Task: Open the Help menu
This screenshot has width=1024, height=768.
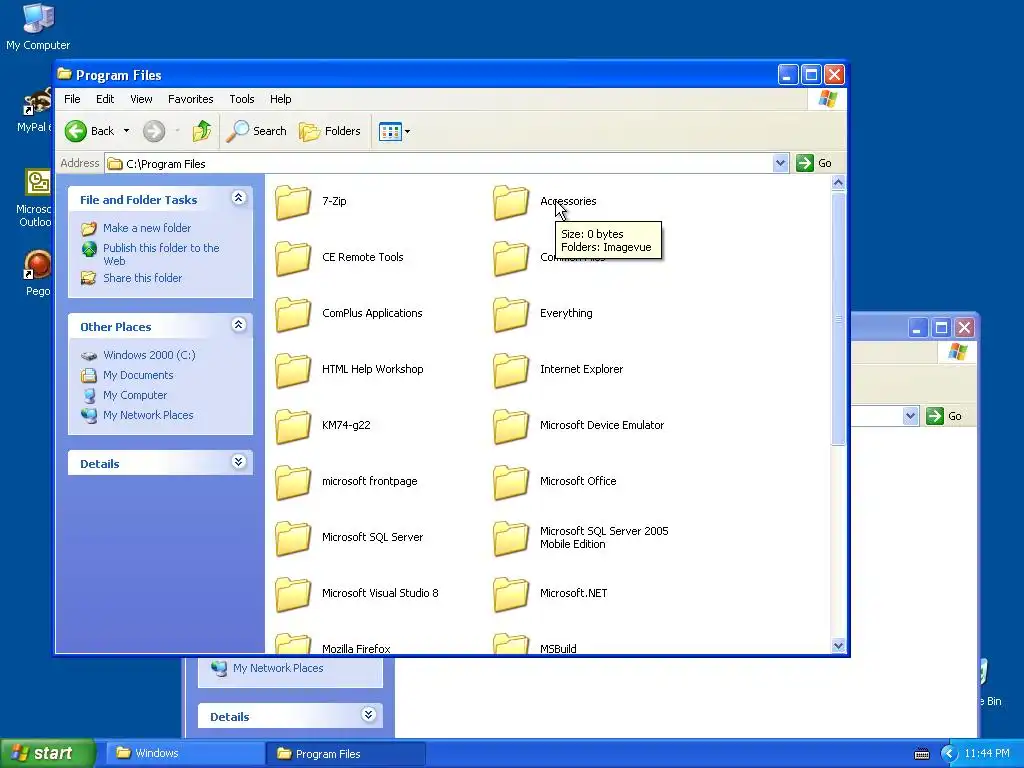Action: (281, 99)
